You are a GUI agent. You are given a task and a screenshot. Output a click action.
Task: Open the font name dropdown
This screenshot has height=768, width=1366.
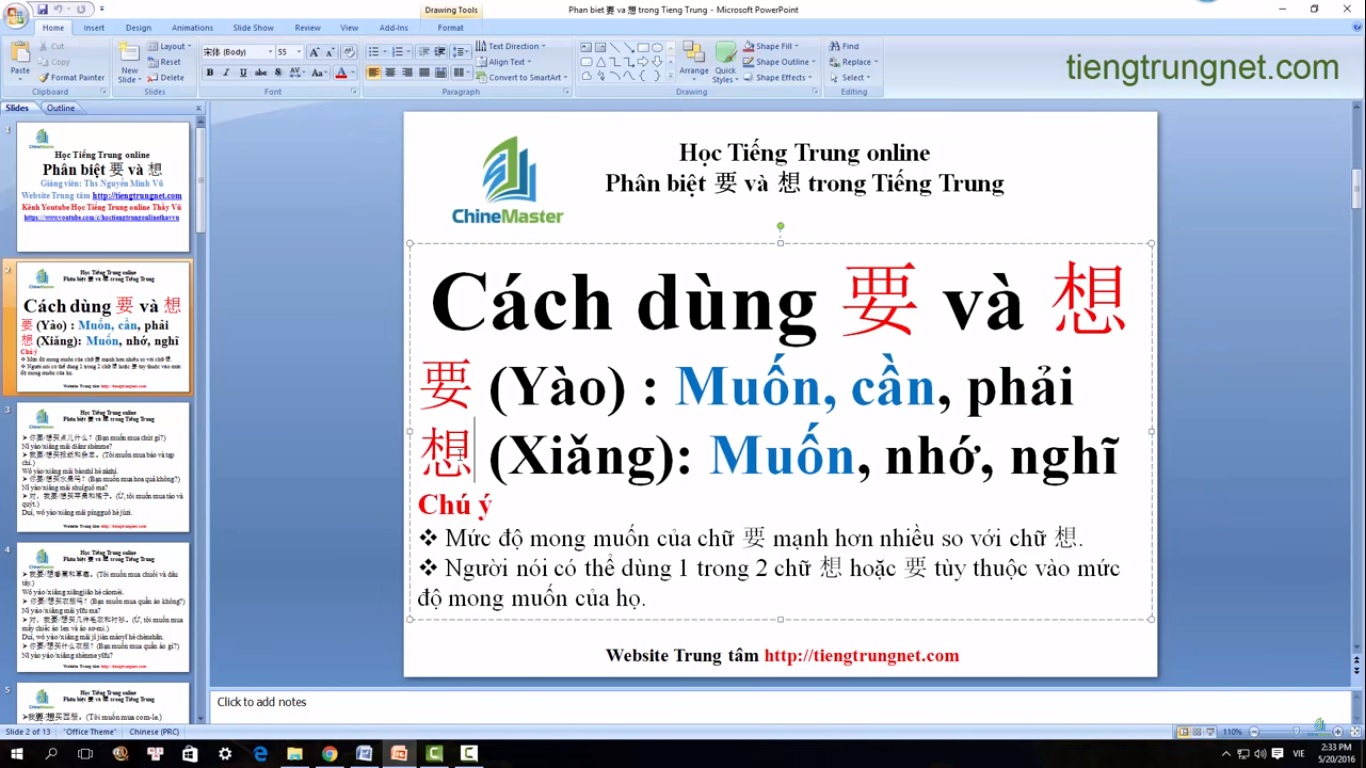[x=269, y=52]
